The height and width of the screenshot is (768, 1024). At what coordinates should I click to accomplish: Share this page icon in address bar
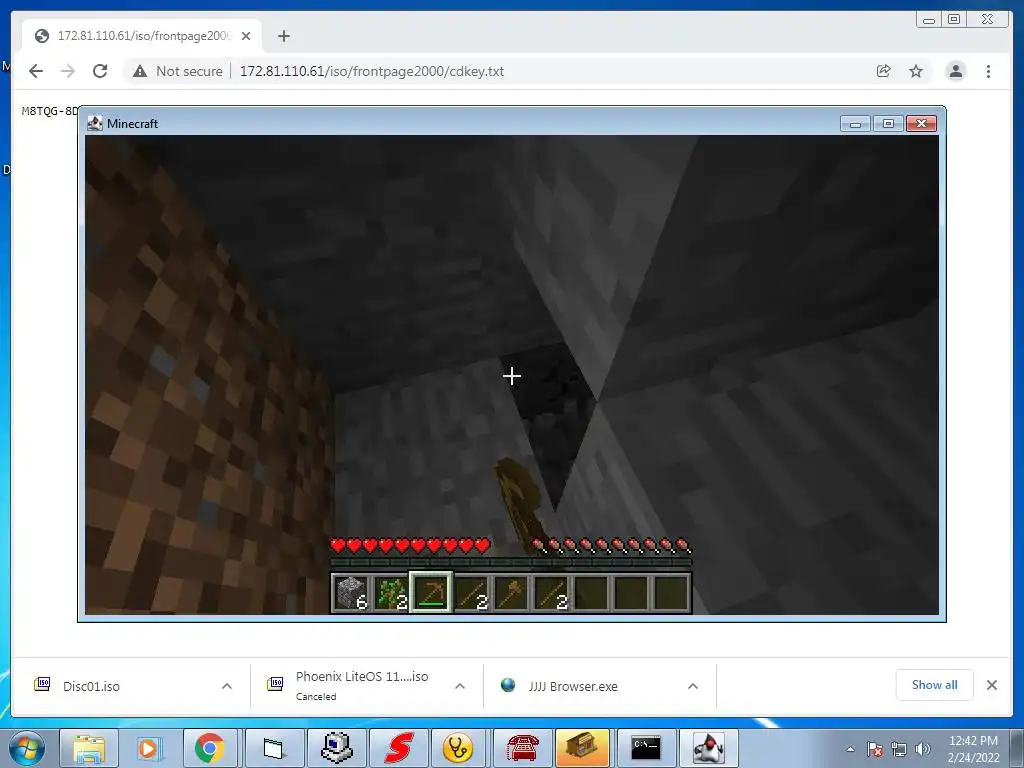884,71
